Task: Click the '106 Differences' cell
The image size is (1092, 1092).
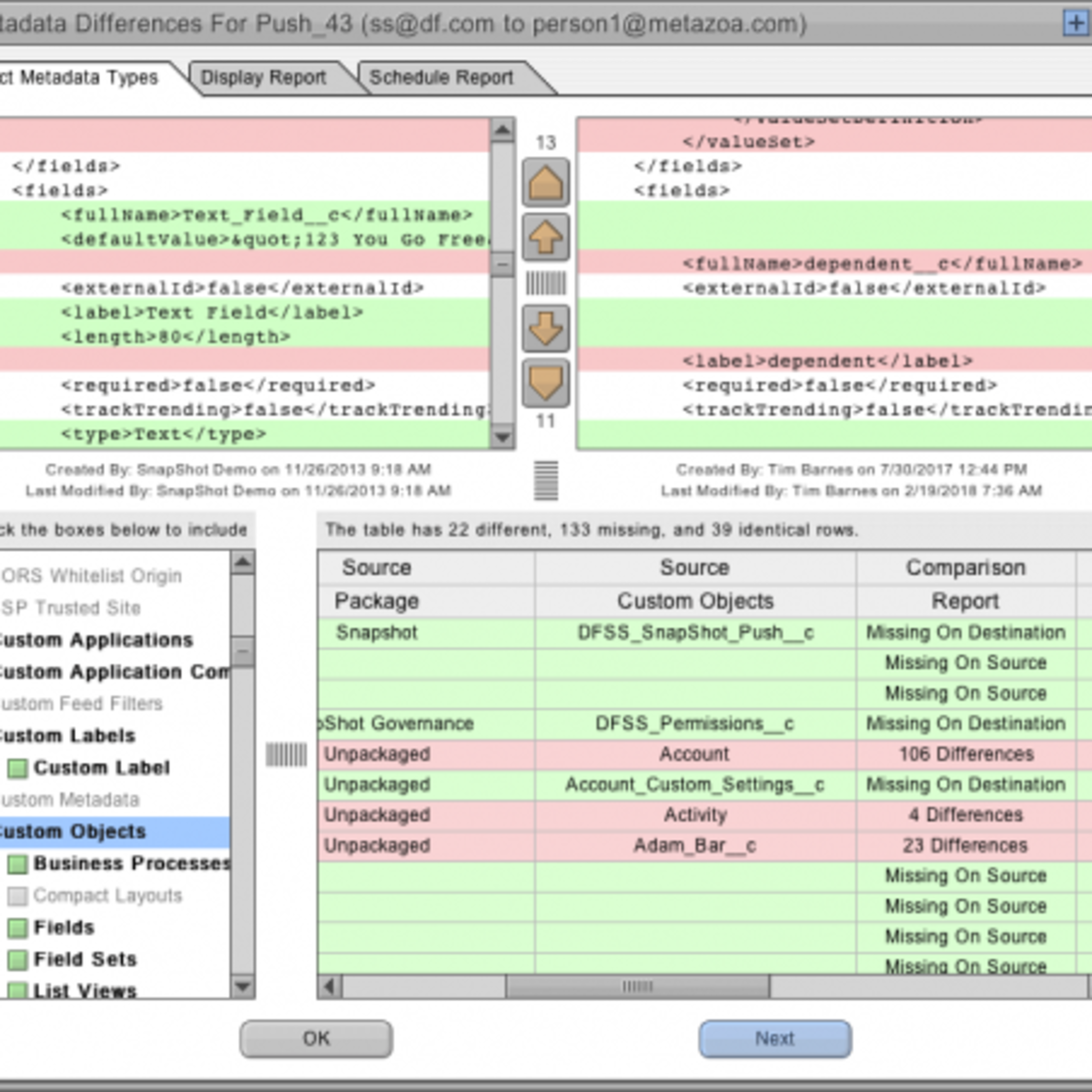Action: click(x=966, y=754)
